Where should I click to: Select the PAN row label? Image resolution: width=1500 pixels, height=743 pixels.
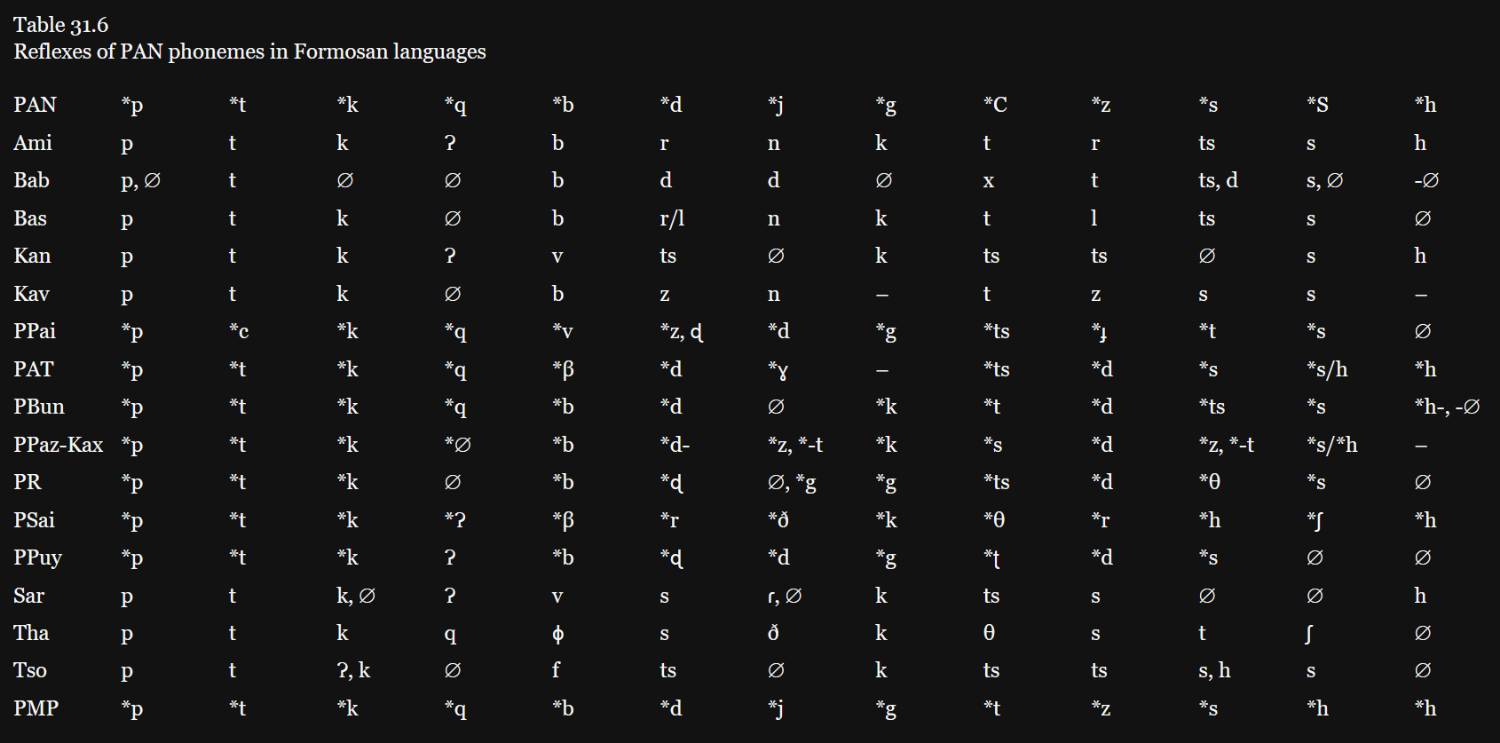click(35, 105)
